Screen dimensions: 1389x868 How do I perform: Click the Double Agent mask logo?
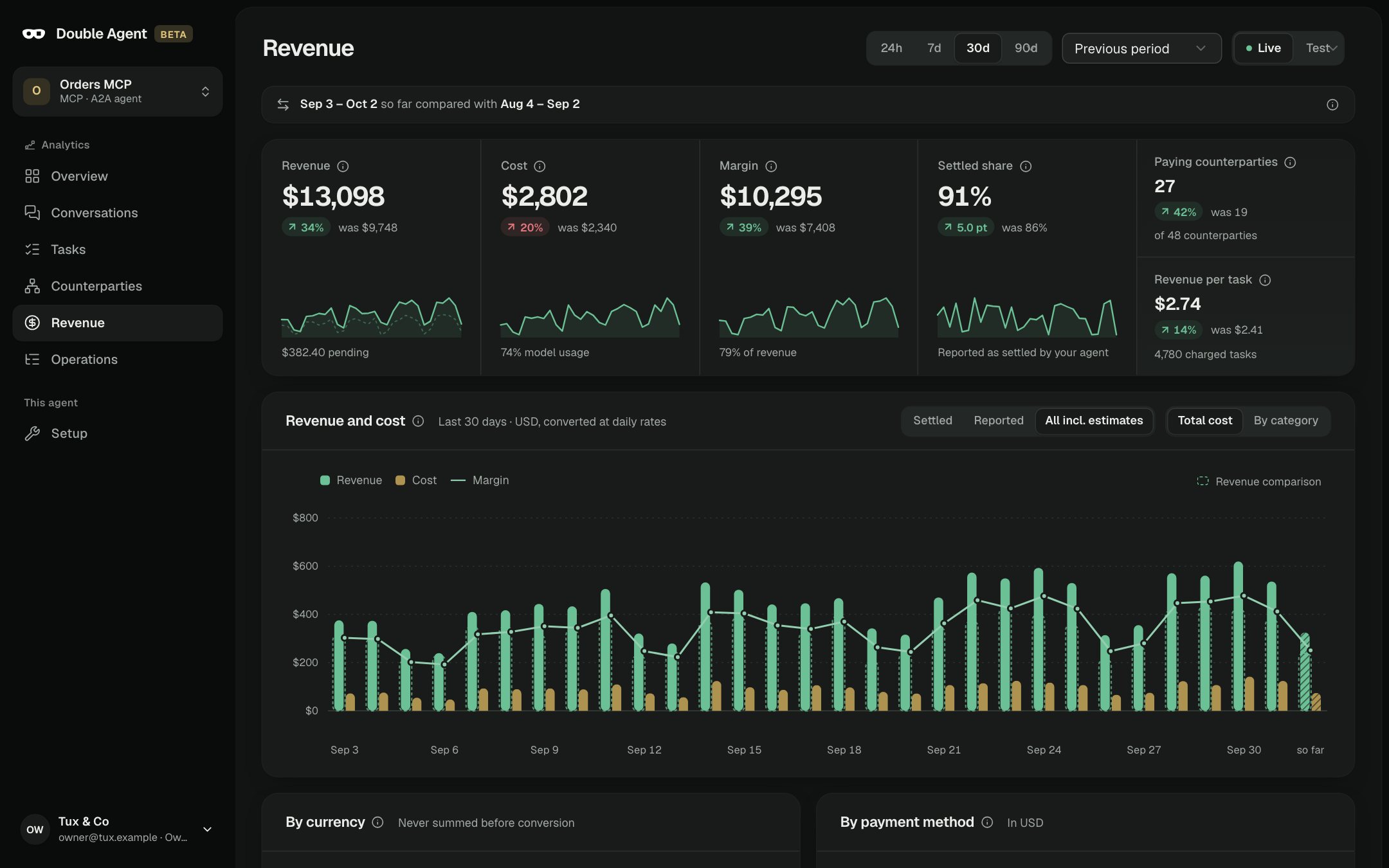point(33,34)
